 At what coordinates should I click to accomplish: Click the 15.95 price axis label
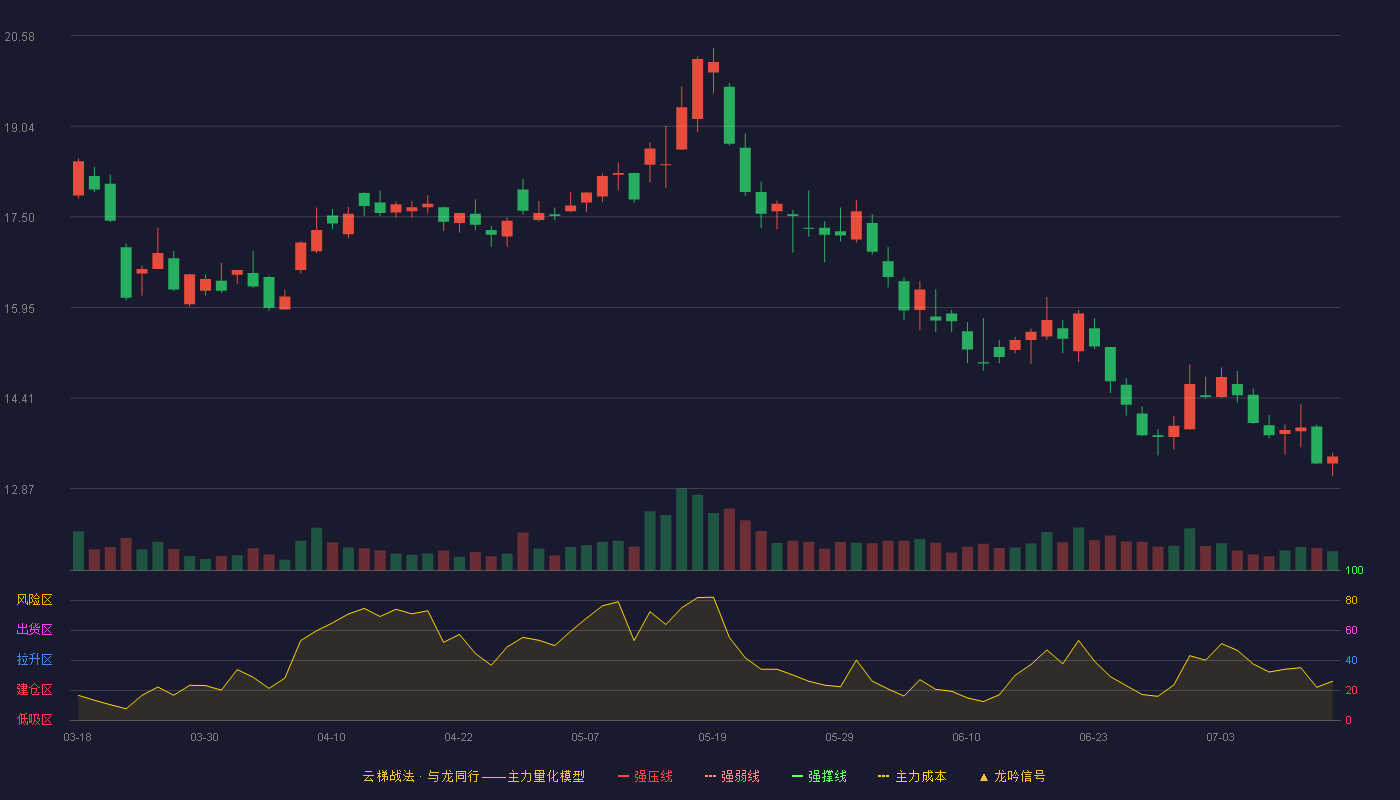click(19, 309)
